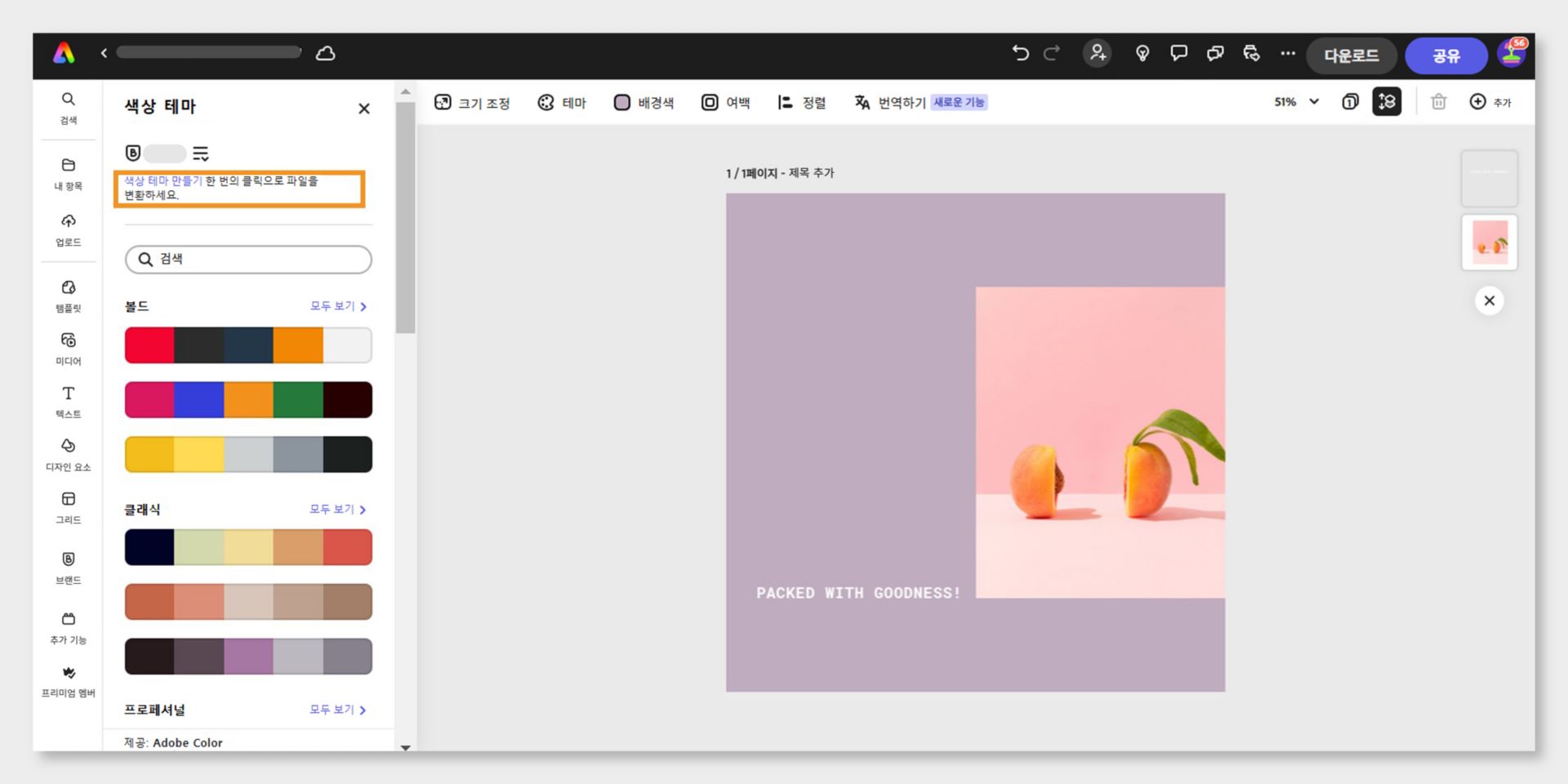Open the 브랜드 brand panel
Viewport: 1568px width, 784px height.
(69, 568)
